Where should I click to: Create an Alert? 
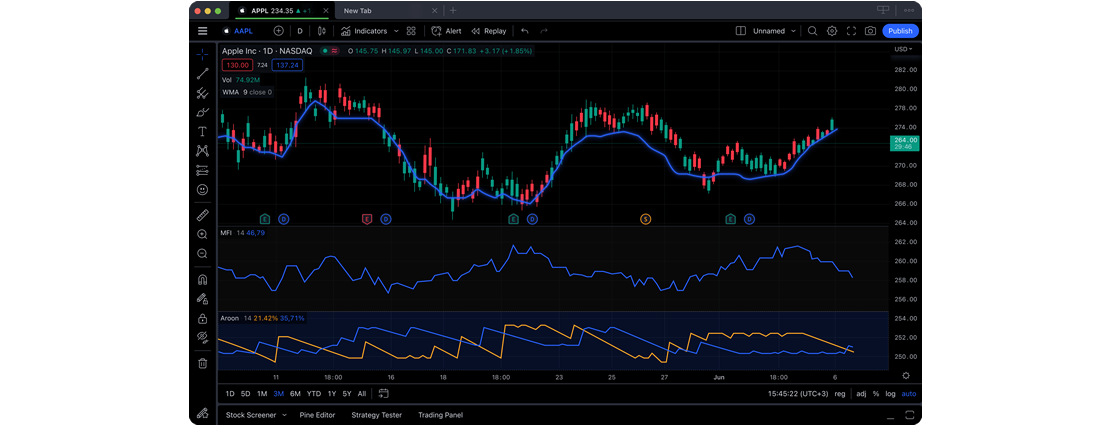(447, 31)
